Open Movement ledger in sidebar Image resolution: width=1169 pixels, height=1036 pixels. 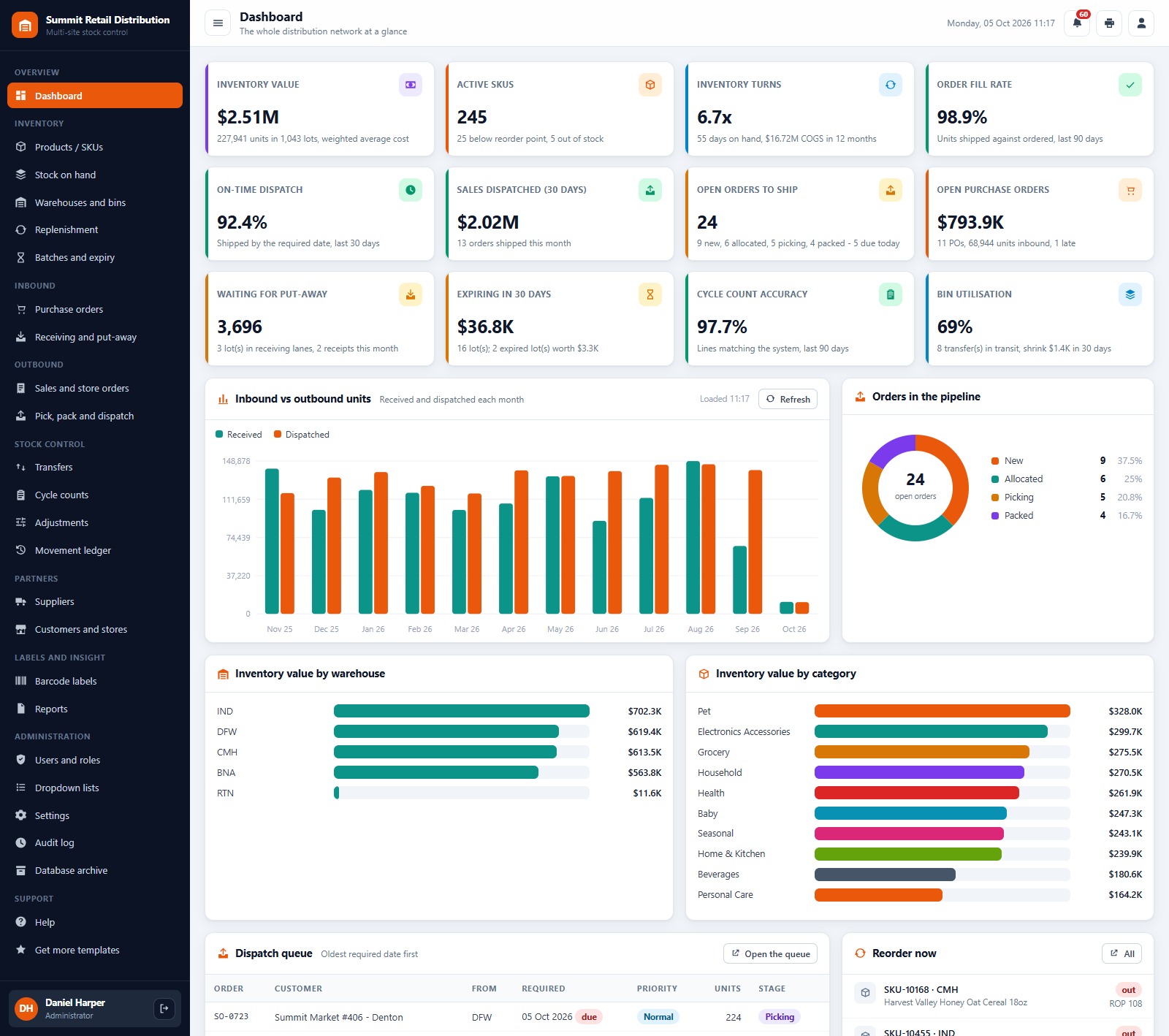[x=95, y=550]
